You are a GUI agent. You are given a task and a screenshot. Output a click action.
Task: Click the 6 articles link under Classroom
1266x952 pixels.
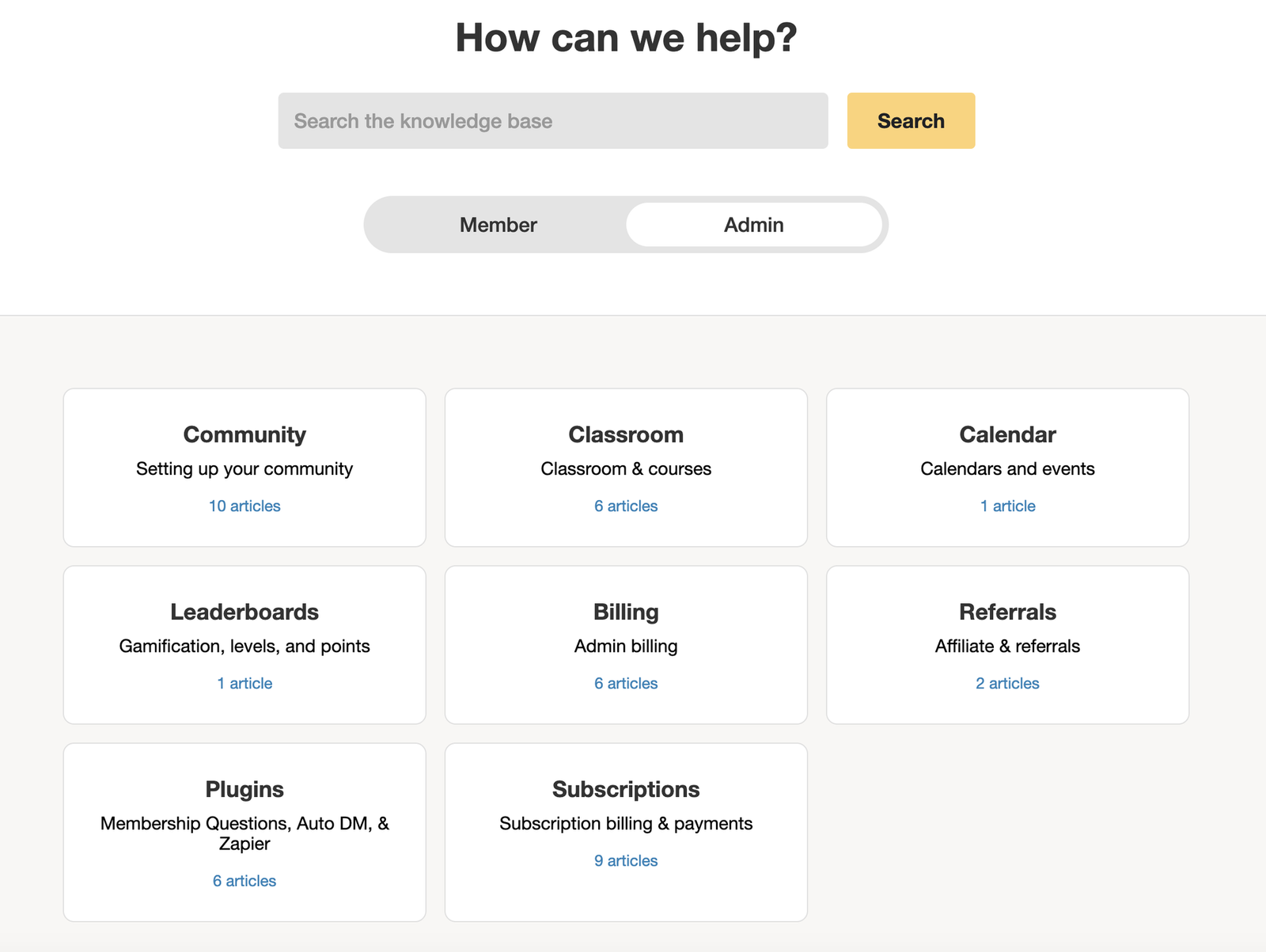tap(625, 506)
